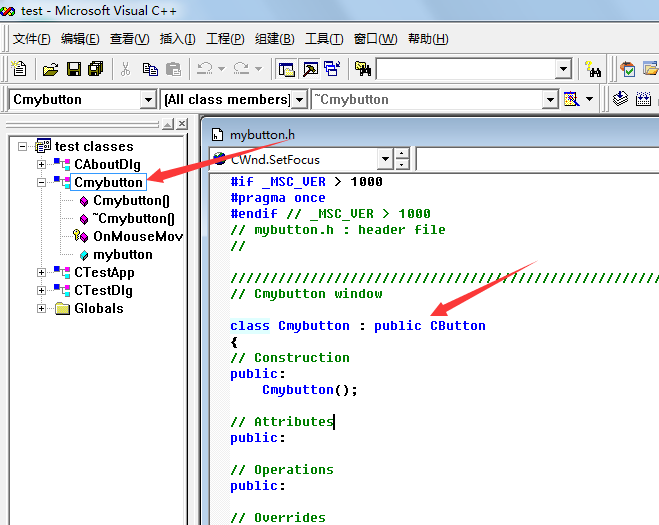Open the 编辑(E) Edit menu
This screenshot has width=659, height=525.
tap(80, 39)
